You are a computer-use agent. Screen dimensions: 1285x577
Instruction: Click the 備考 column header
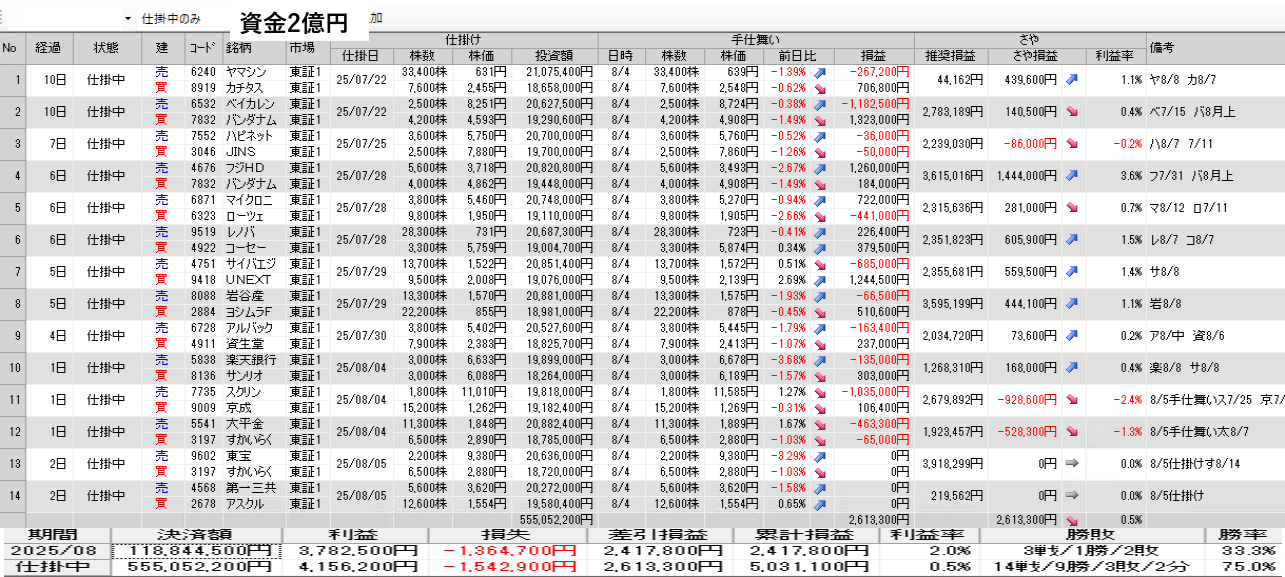pyautogui.click(x=1162, y=47)
